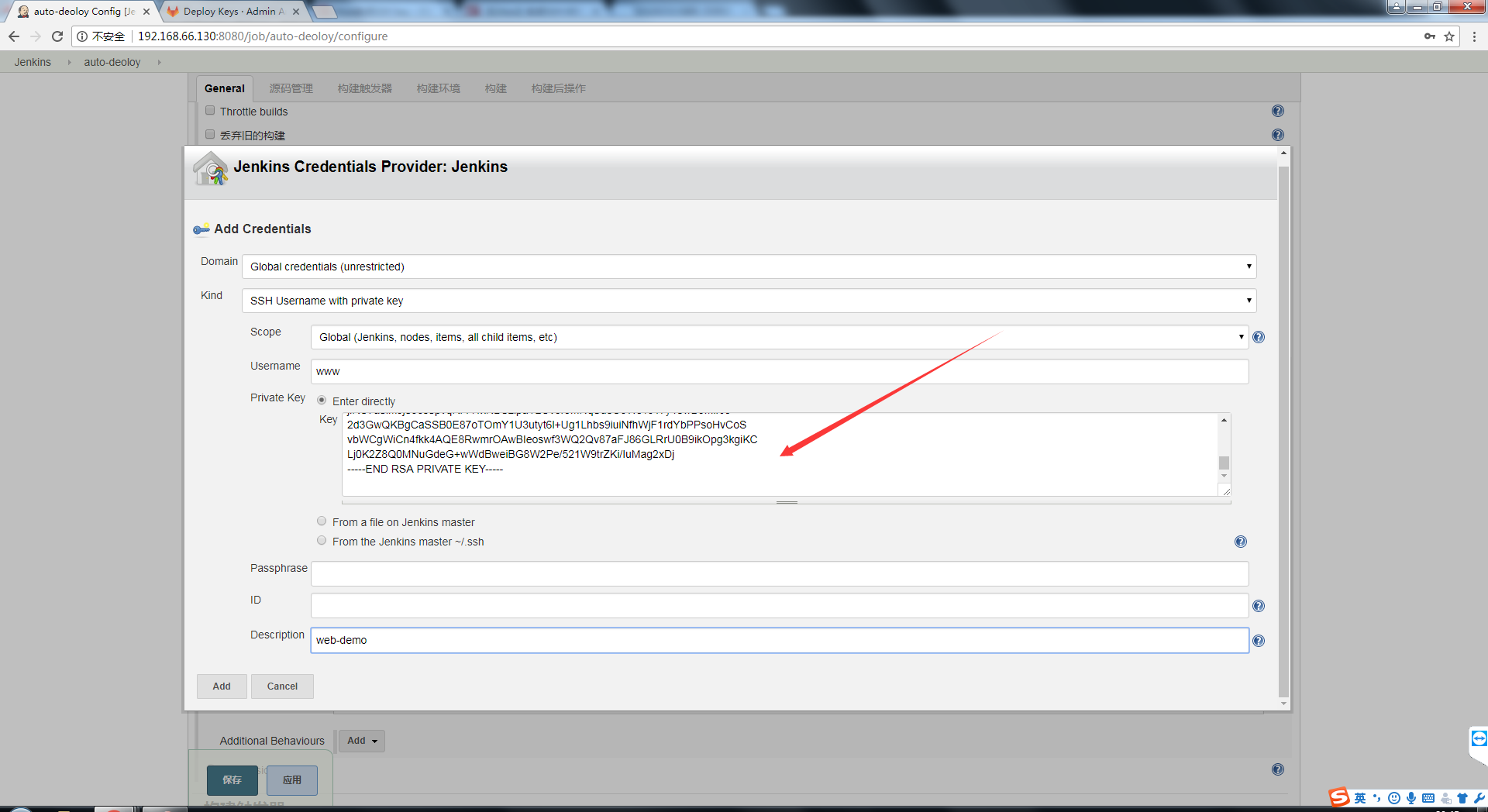Click the browser back arrow

pos(14,36)
